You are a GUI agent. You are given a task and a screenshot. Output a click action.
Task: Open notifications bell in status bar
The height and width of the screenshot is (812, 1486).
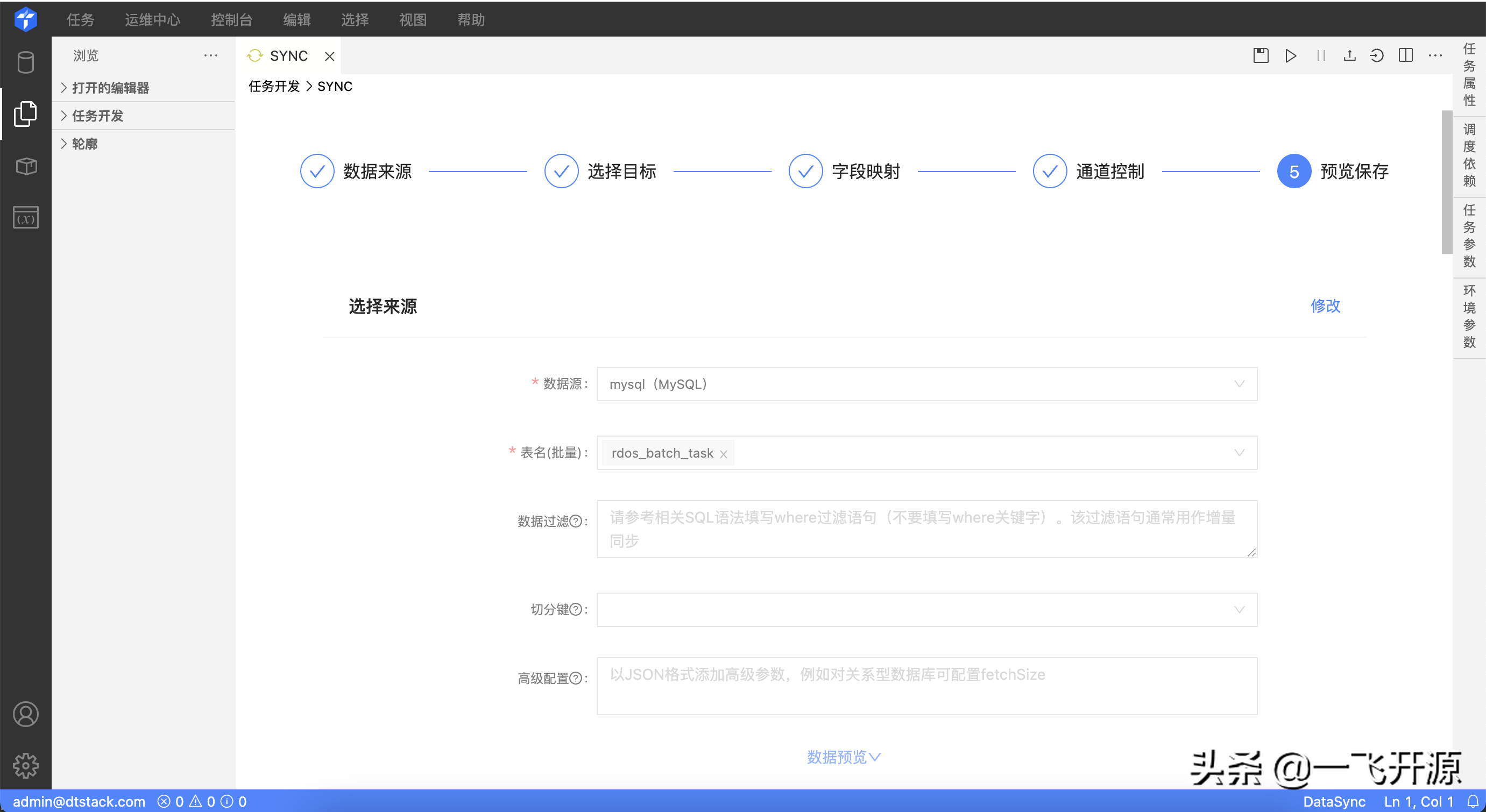click(x=1473, y=802)
